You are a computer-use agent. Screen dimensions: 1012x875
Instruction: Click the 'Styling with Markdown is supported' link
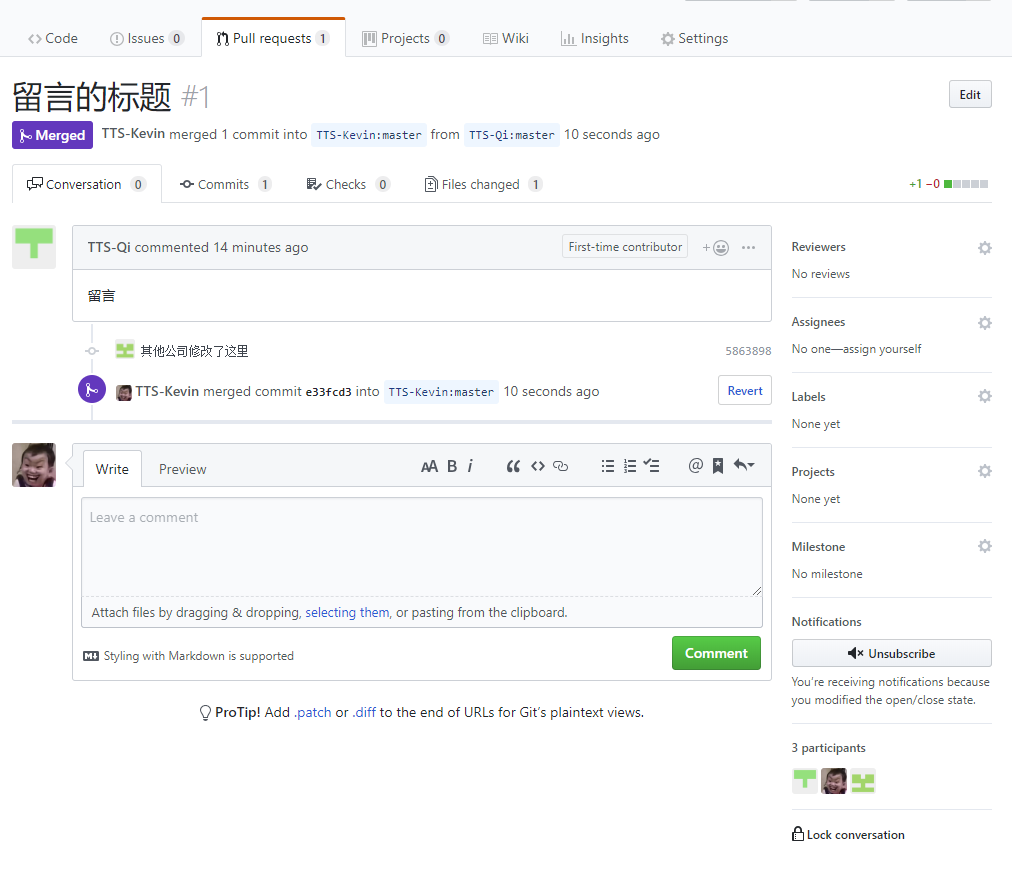(199, 656)
